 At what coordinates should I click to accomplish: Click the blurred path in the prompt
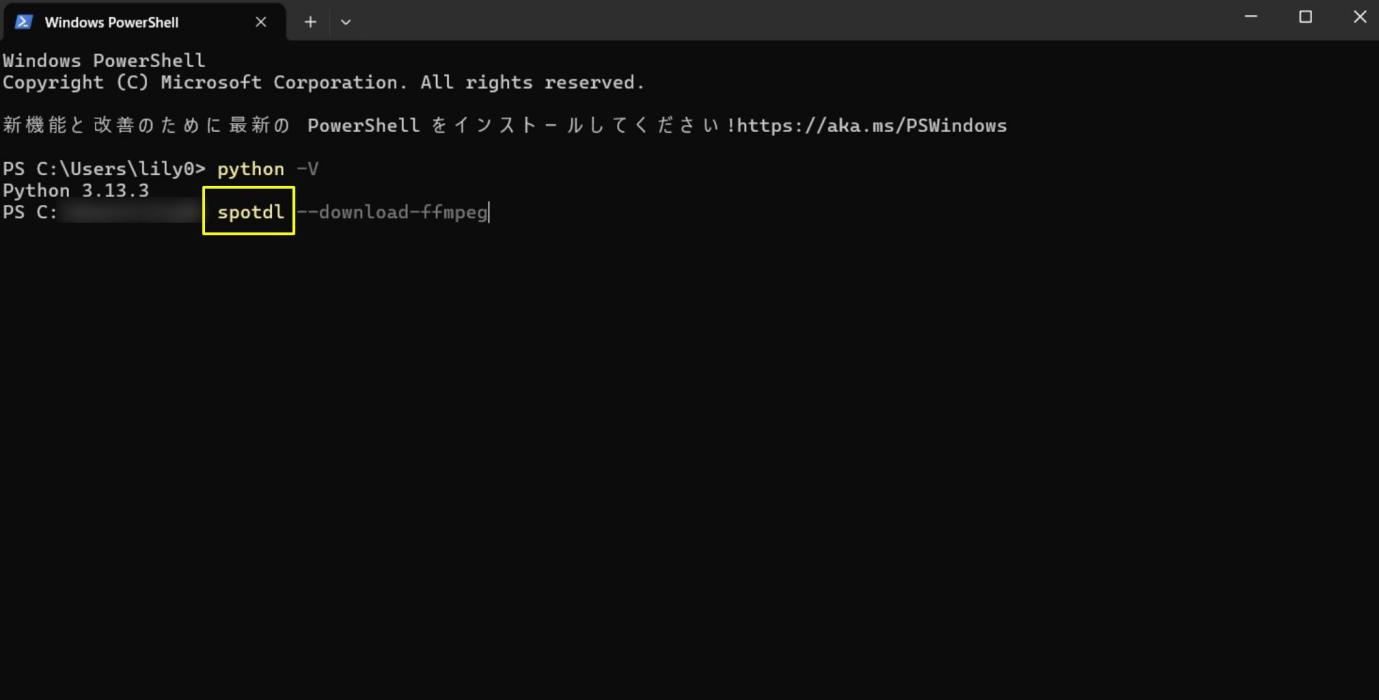coord(130,212)
